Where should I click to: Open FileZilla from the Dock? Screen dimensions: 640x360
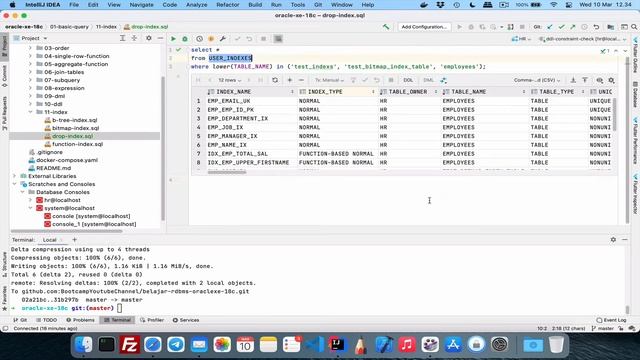click(129, 345)
